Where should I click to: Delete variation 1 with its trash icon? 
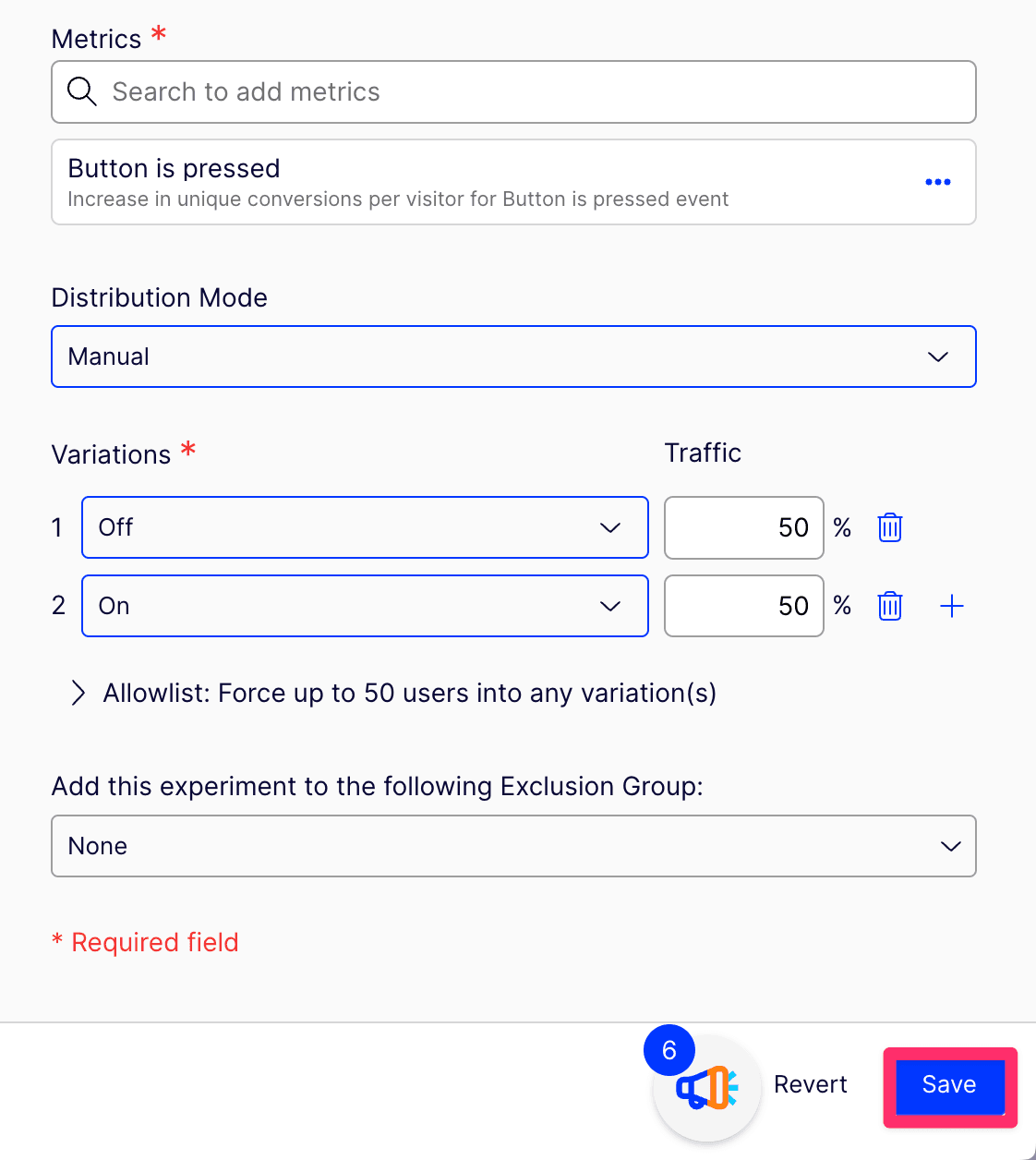click(x=889, y=527)
